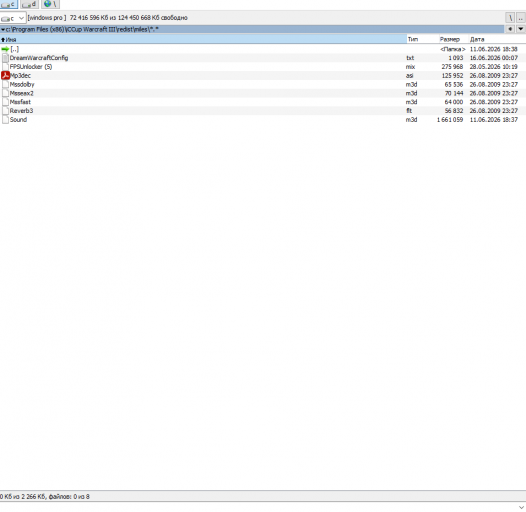Go to parent directory '..' button
526x512 pixels.
pyautogui.click(x=521, y=18)
